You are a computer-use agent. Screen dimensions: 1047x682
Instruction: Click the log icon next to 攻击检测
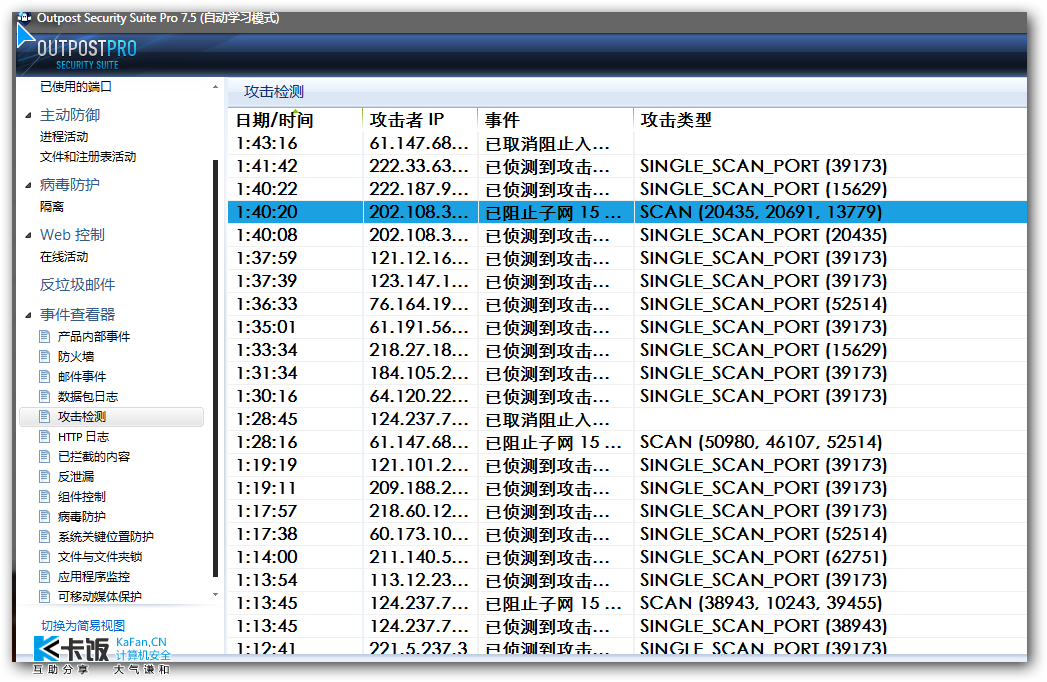click(x=45, y=416)
